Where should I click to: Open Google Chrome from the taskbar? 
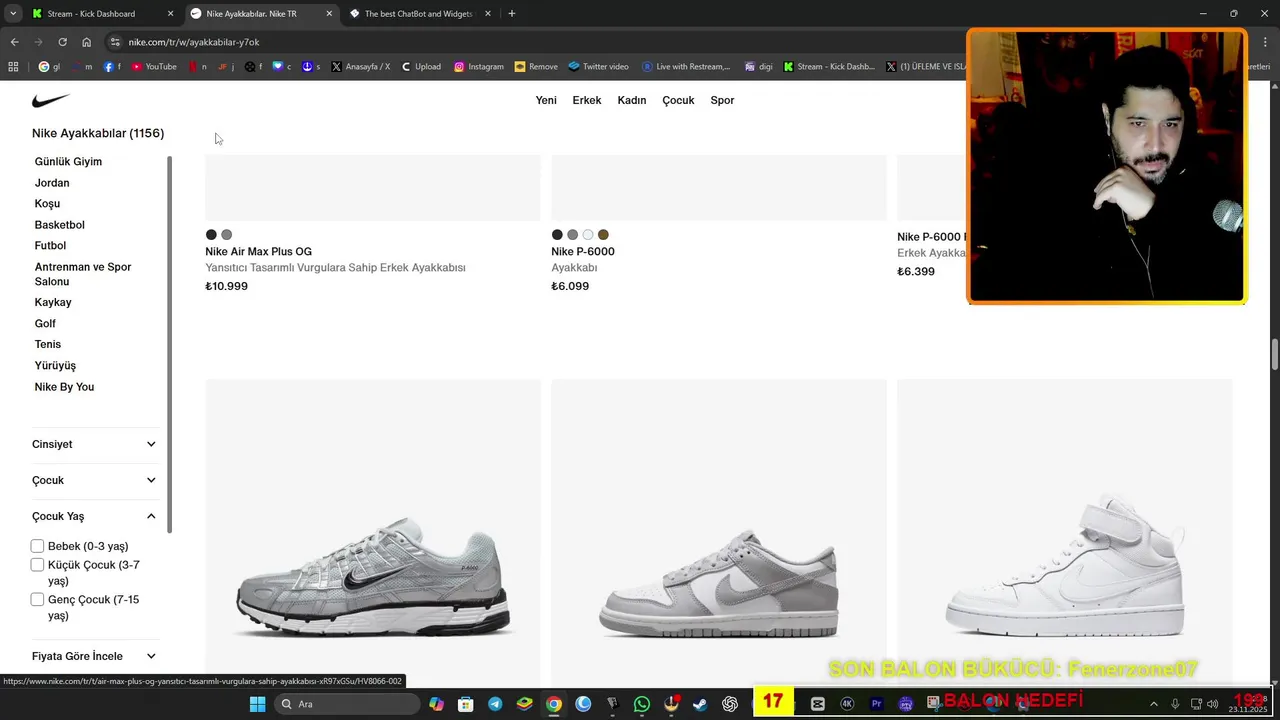[553, 704]
